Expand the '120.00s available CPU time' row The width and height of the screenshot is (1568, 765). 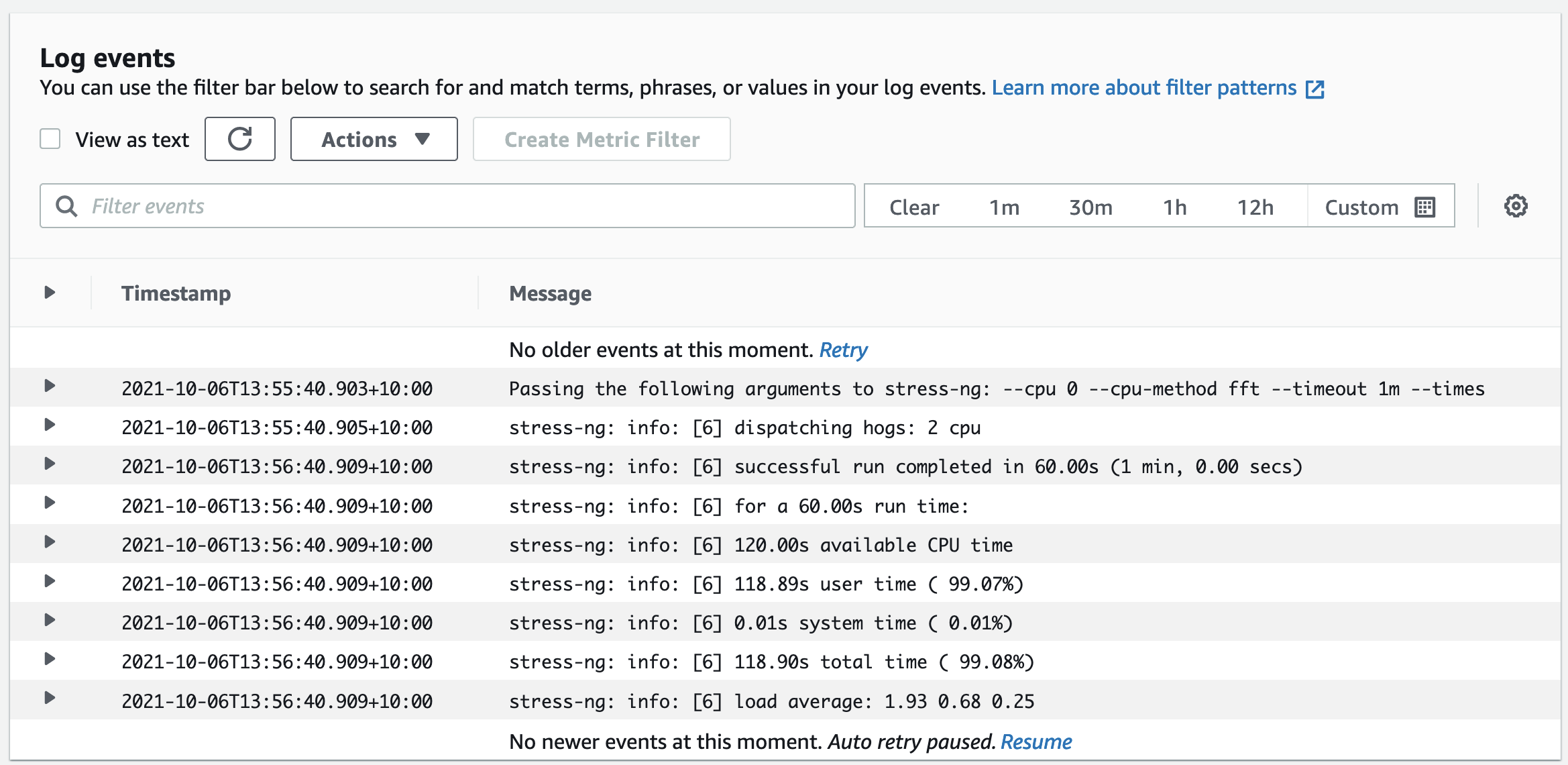(x=49, y=542)
